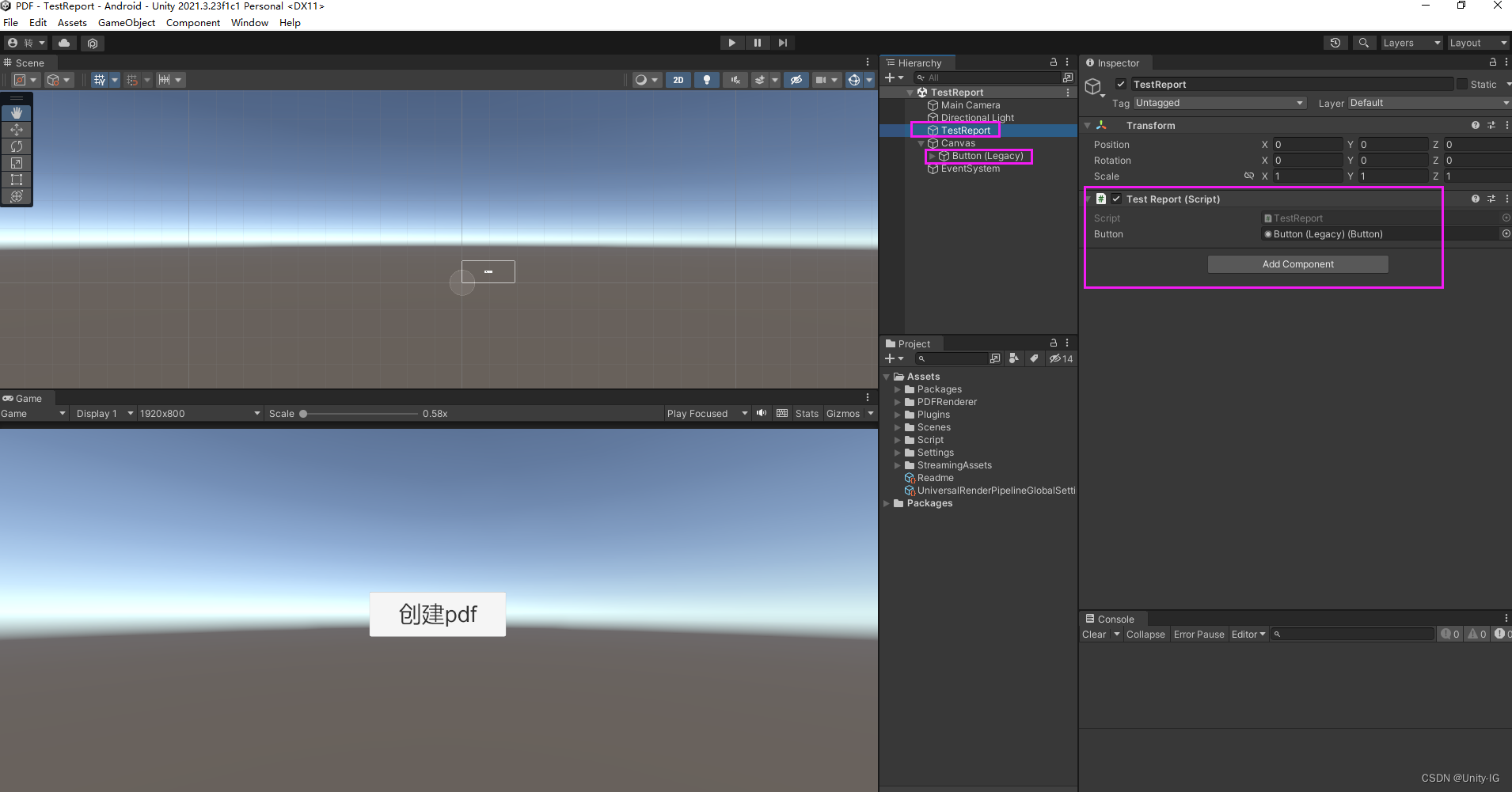Screen dimensions: 1512x792
Task: Click the Pause playback button
Action: point(757,43)
